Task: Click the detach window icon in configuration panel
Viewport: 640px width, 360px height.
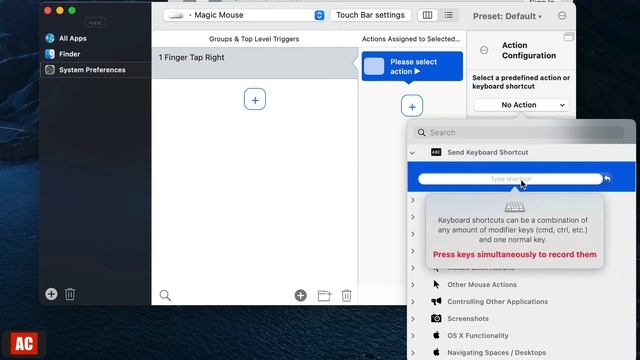Action: 569,37
